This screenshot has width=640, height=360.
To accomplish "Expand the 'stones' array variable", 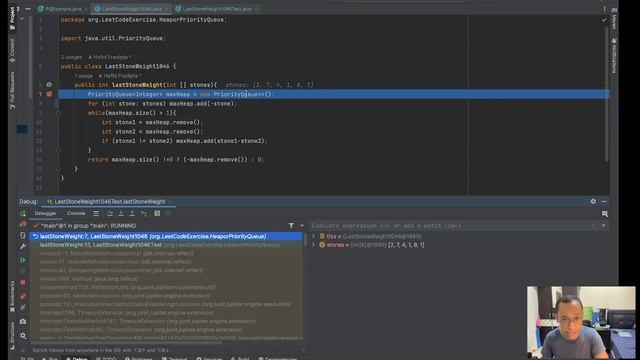I will coord(313,245).
